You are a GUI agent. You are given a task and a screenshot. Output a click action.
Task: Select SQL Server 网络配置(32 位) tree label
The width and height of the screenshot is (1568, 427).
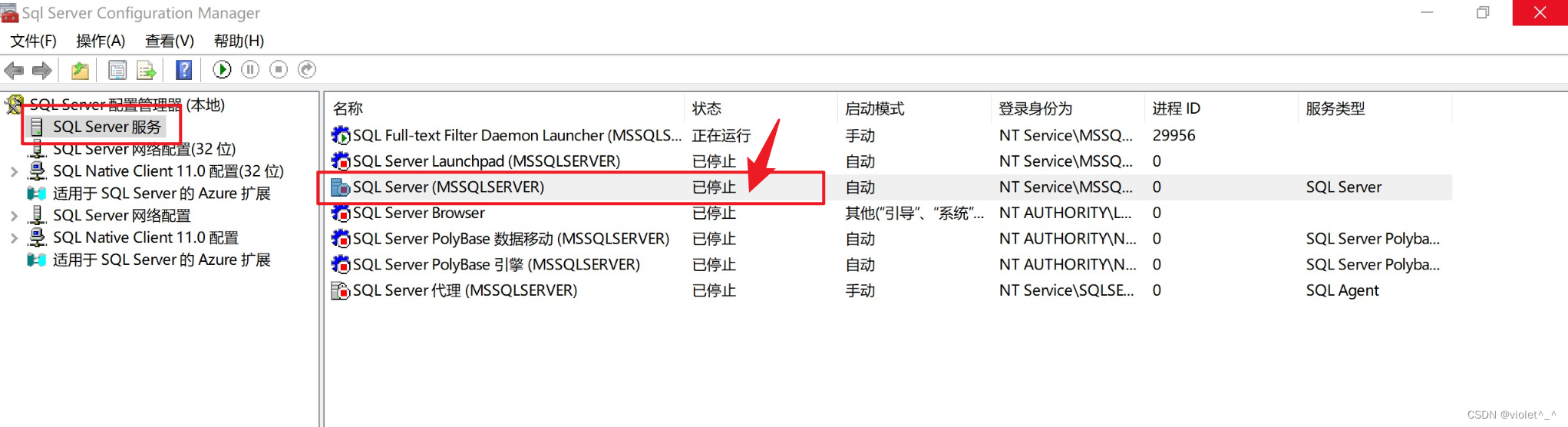144,149
